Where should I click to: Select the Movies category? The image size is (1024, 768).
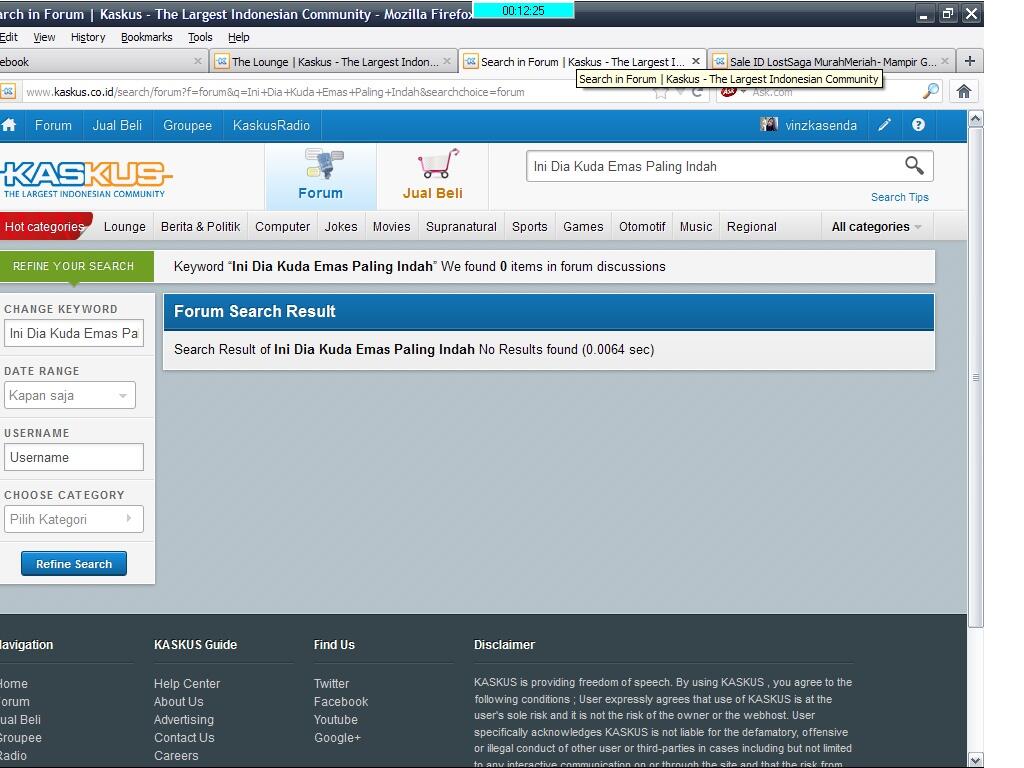(x=392, y=227)
